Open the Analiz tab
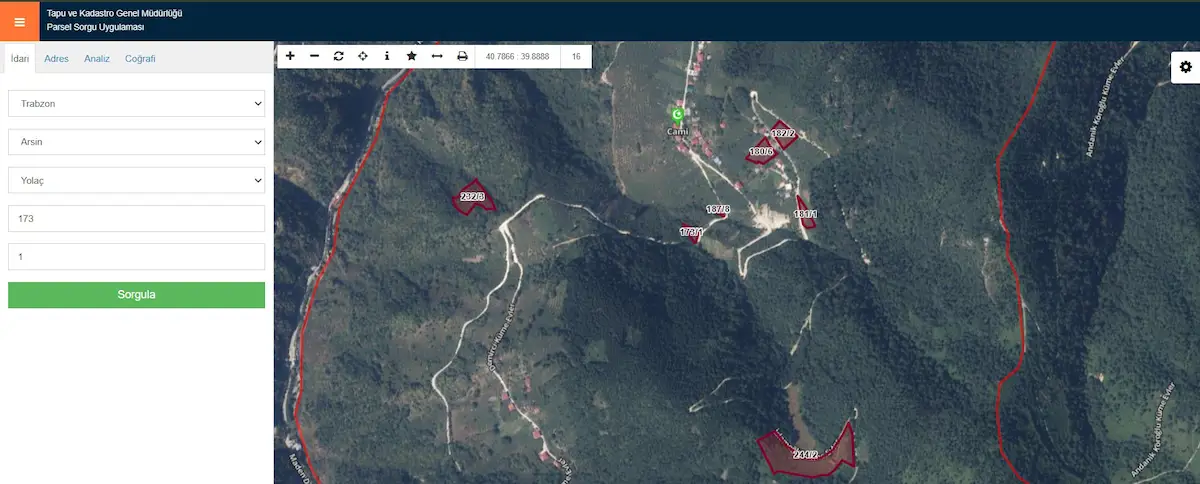Image resolution: width=1200 pixels, height=484 pixels. point(97,58)
